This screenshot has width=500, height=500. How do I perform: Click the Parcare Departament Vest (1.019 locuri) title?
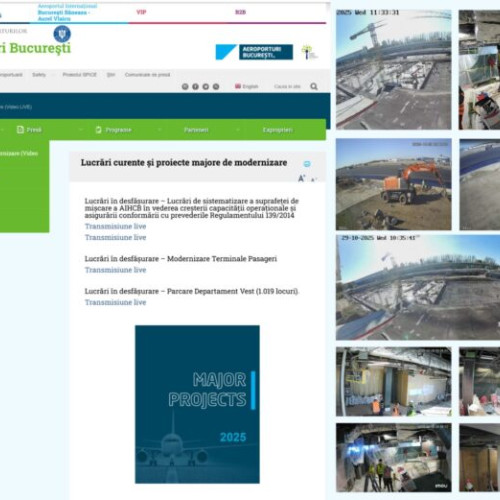pyautogui.click(x=192, y=291)
